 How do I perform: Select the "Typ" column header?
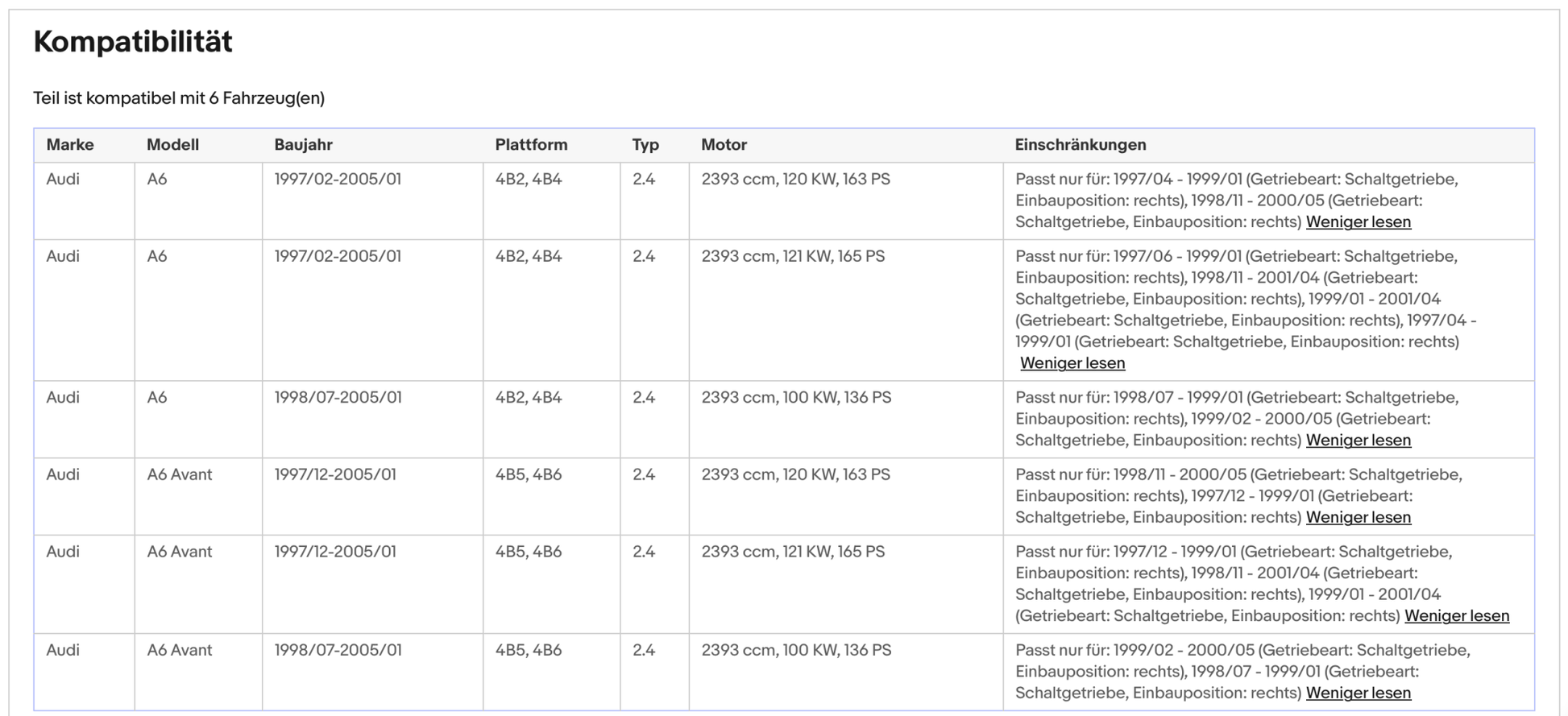(646, 145)
